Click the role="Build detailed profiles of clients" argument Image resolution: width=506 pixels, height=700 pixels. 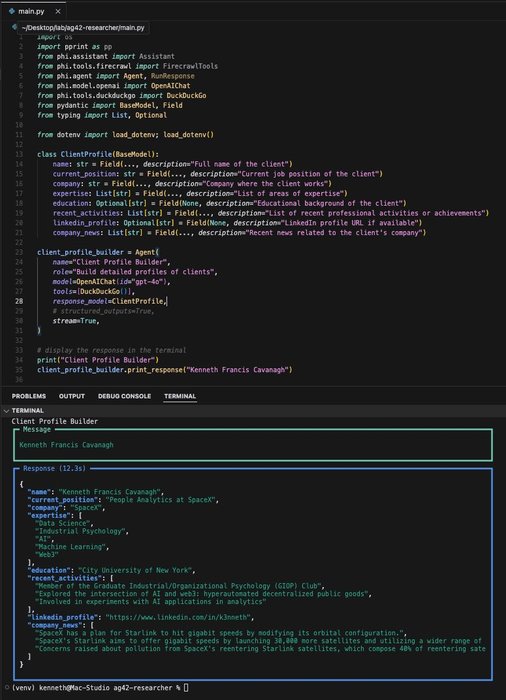tap(135, 272)
